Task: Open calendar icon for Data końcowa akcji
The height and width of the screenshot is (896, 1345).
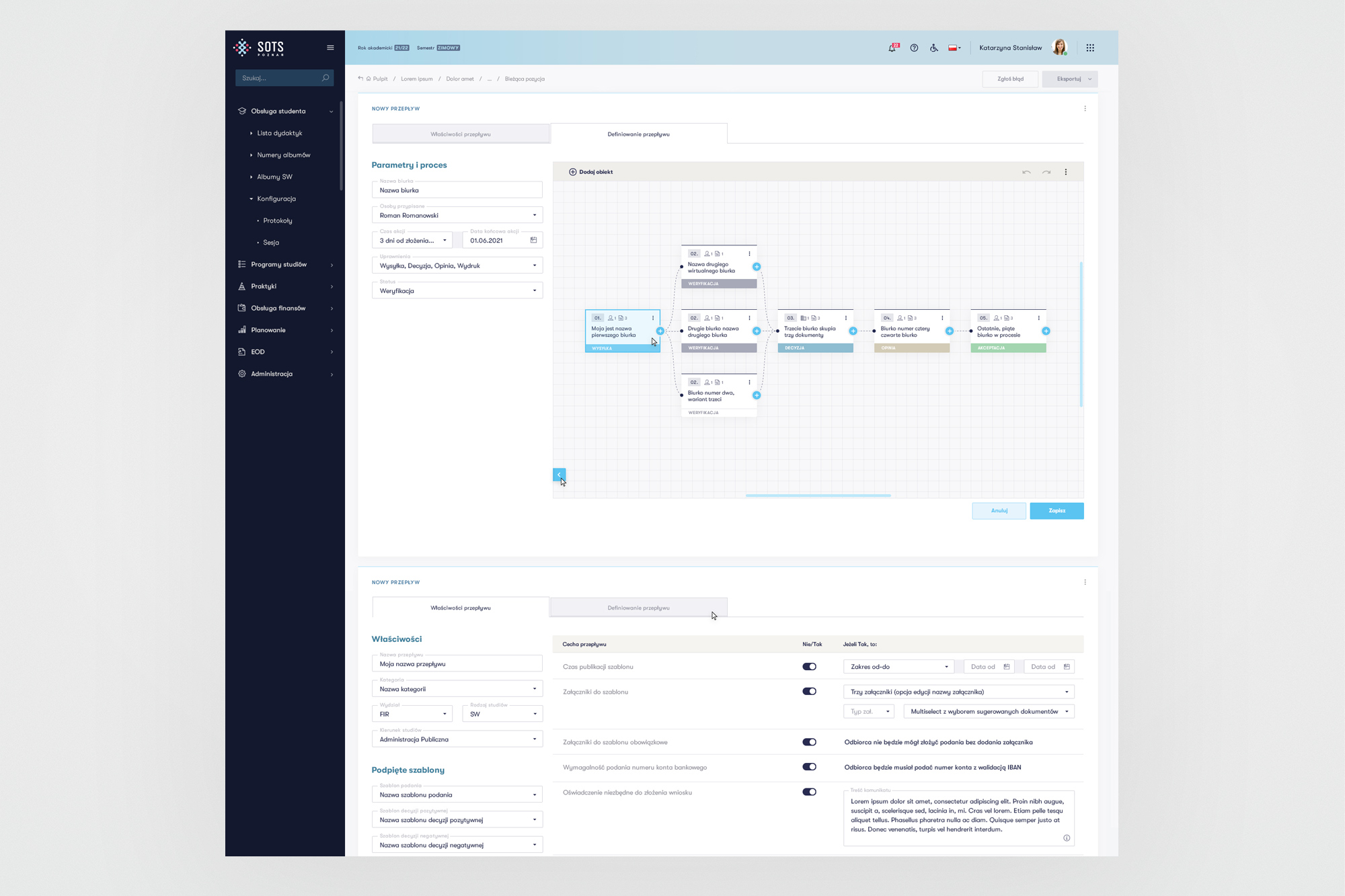Action: pos(533,240)
